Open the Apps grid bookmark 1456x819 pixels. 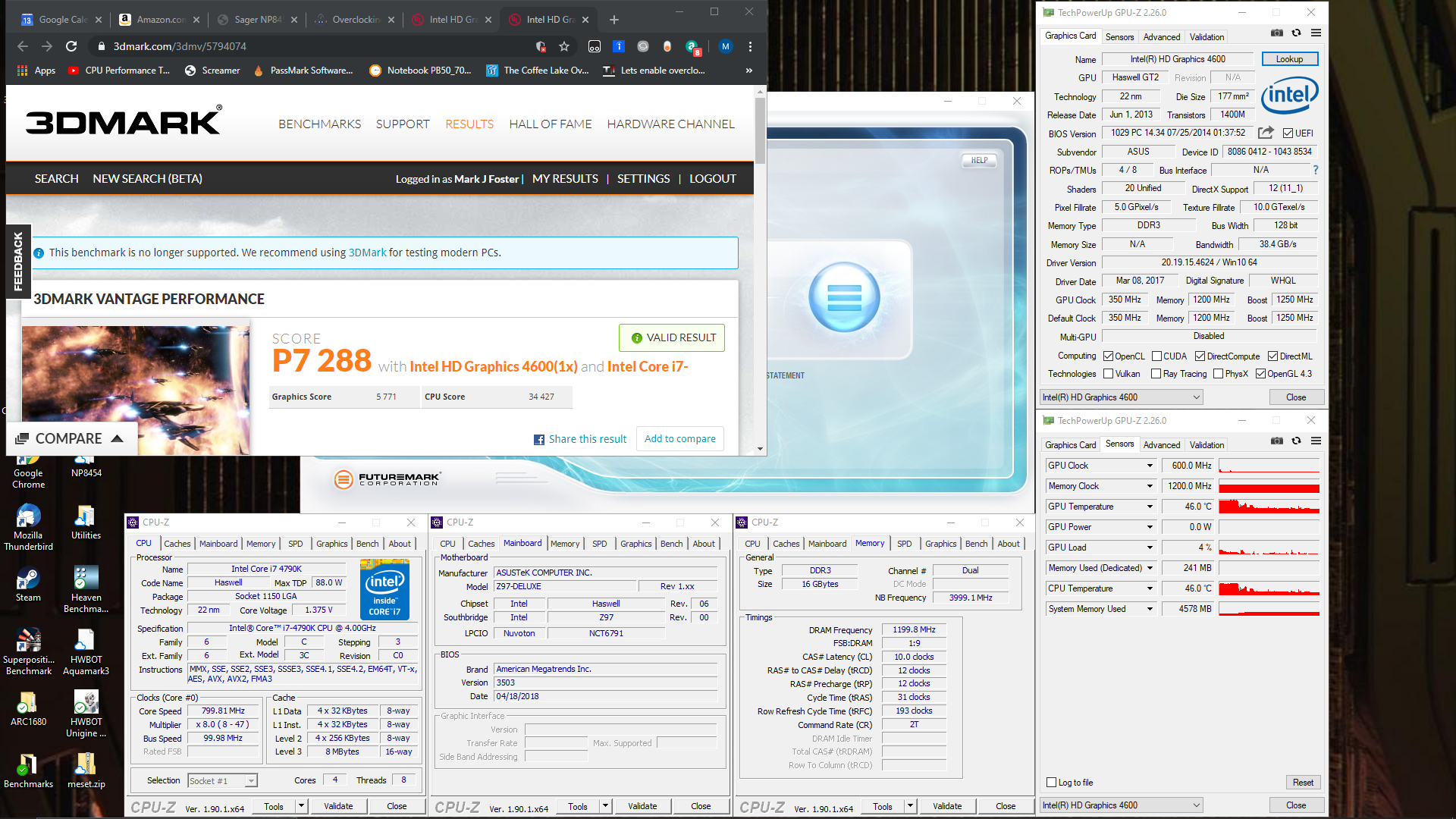click(x=36, y=71)
